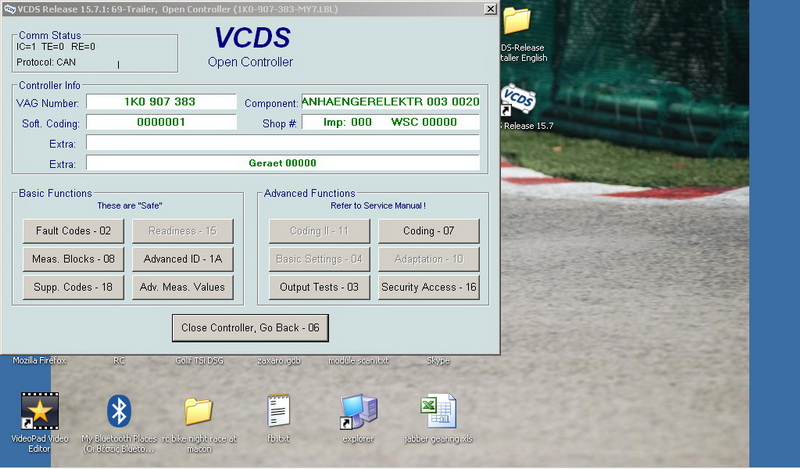Click the Mozilla Firefox desktop label
The image size is (800, 469).
click(39, 360)
